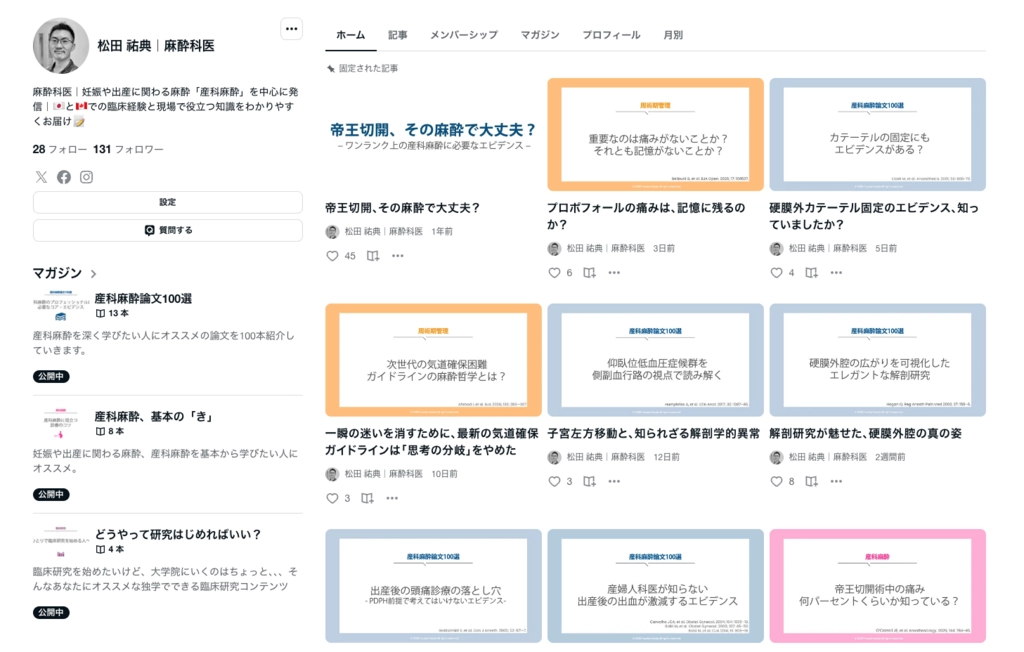The width and height of the screenshot is (1024, 652).
Task: Open more options for 解剖研究が魅せた article
Action: pos(837,481)
